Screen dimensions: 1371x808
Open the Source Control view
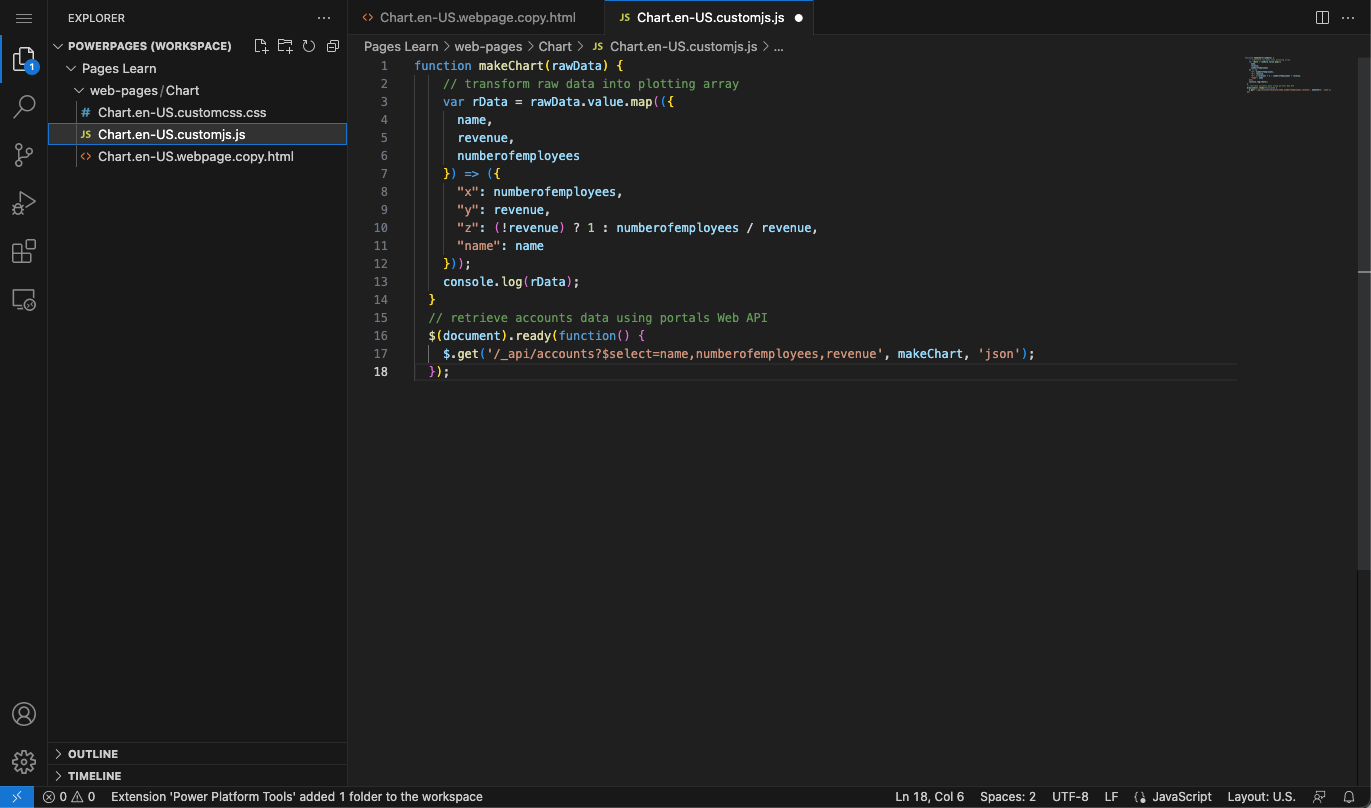coord(24,155)
